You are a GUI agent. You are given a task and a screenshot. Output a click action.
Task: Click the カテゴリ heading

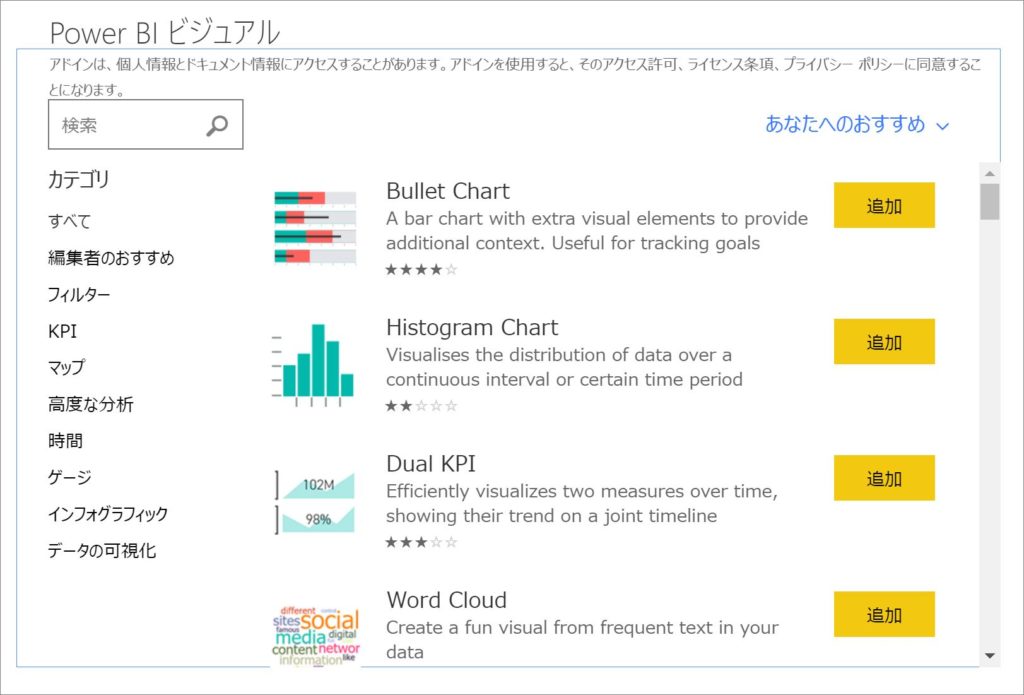(79, 179)
